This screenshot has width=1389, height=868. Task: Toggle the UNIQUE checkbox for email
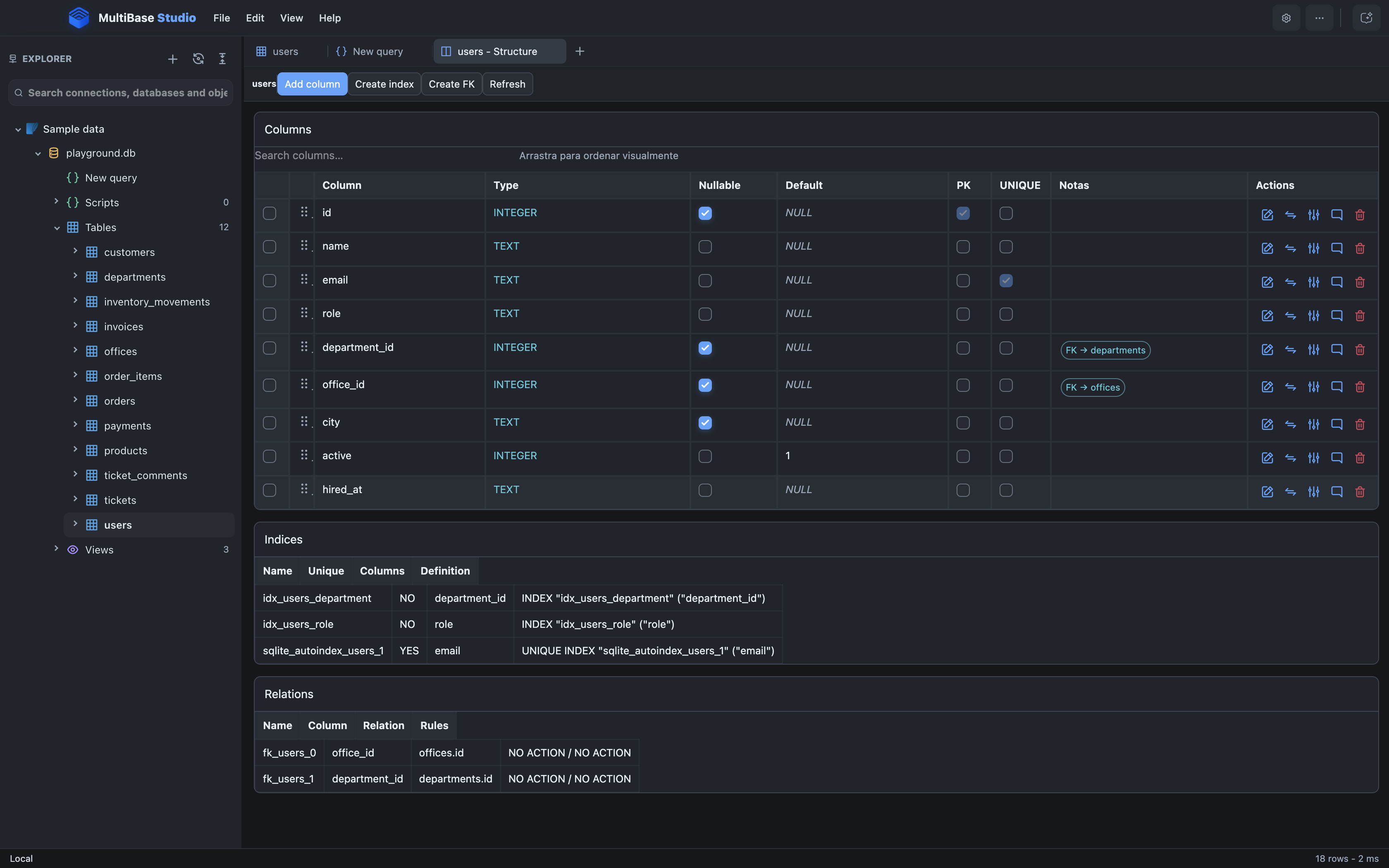1006,281
